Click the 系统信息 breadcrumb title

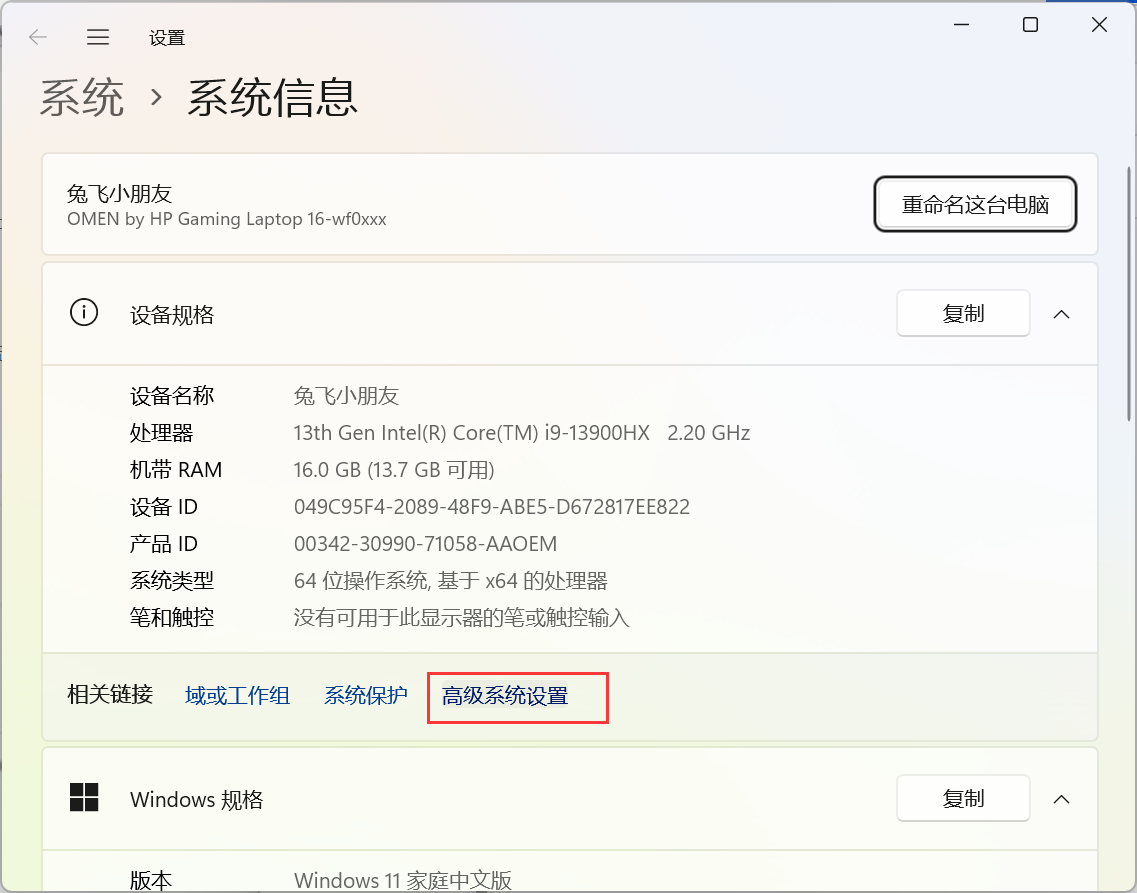(x=273, y=98)
